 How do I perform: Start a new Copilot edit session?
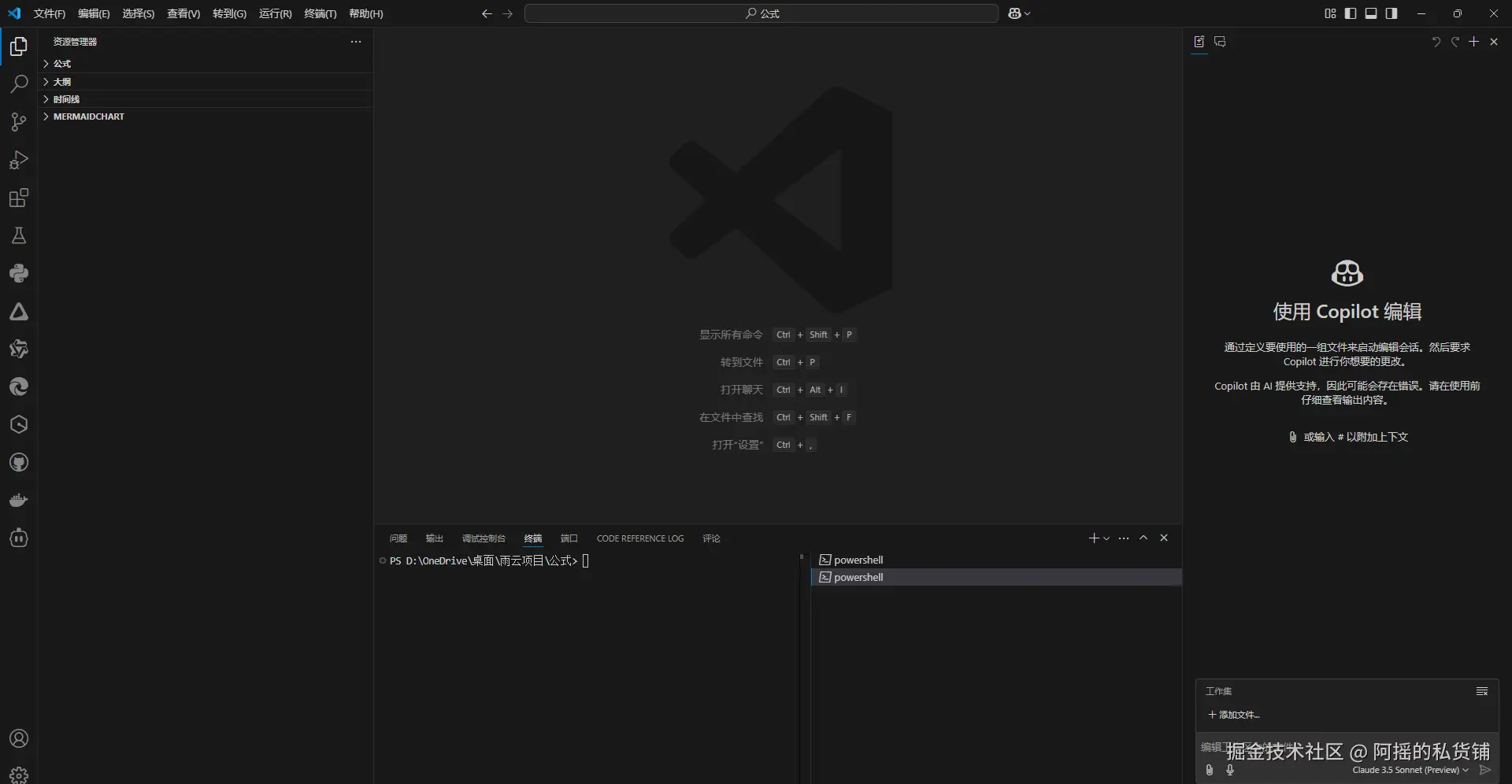tap(1474, 42)
